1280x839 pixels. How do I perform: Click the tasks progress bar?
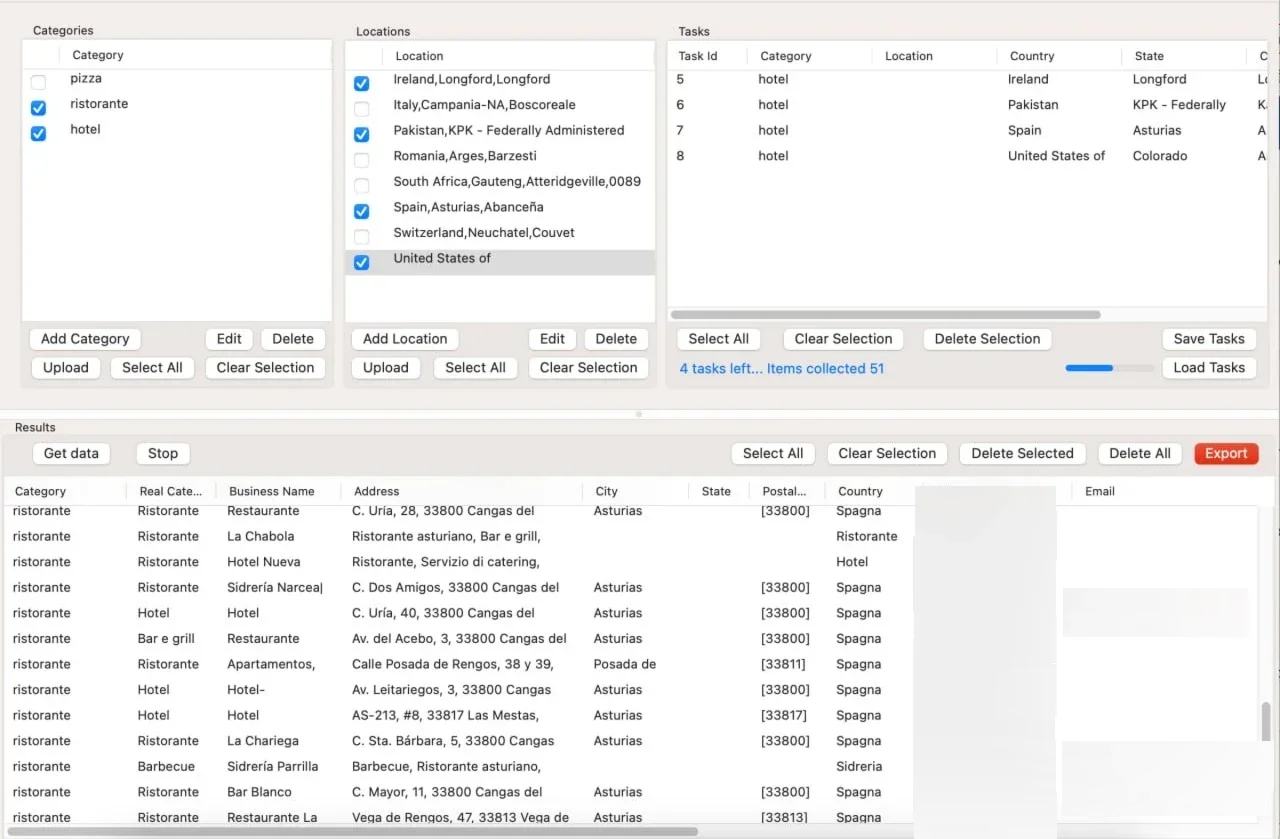pos(1110,368)
